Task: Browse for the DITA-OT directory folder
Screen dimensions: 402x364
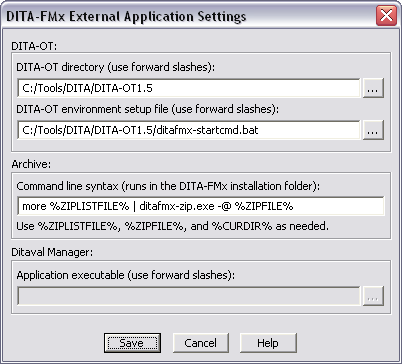Action: pos(373,88)
